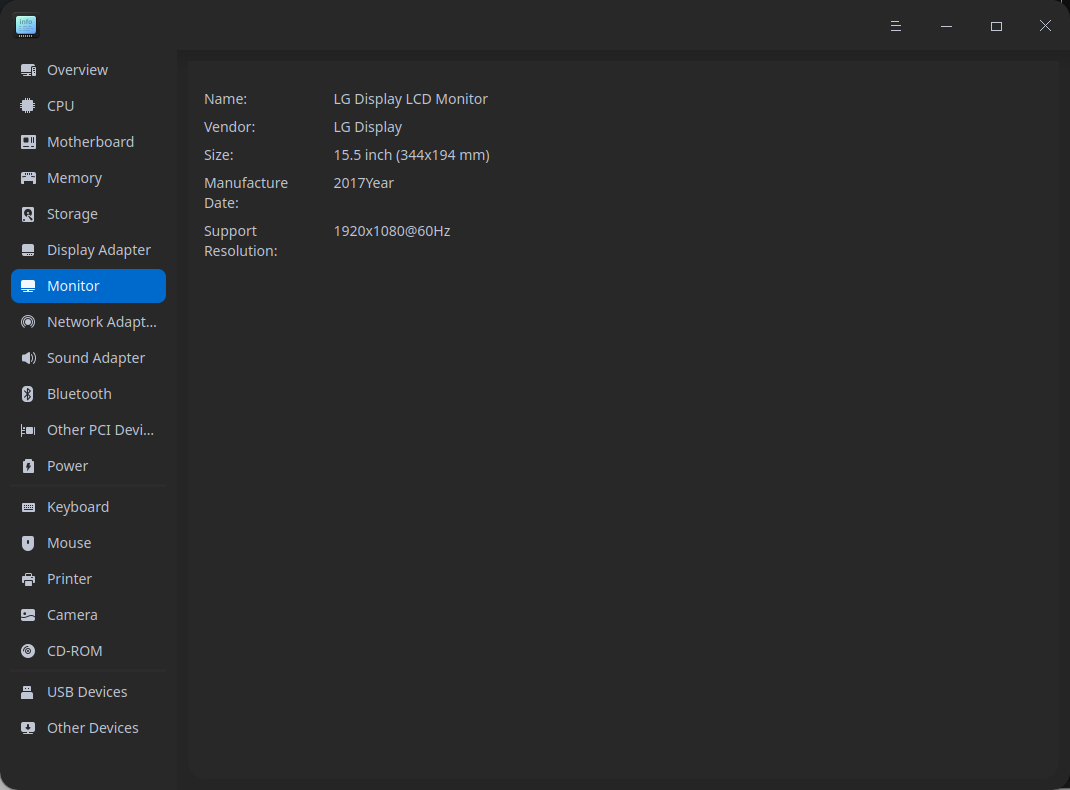Click the CPU chip icon
1070x790 pixels.
(x=28, y=106)
